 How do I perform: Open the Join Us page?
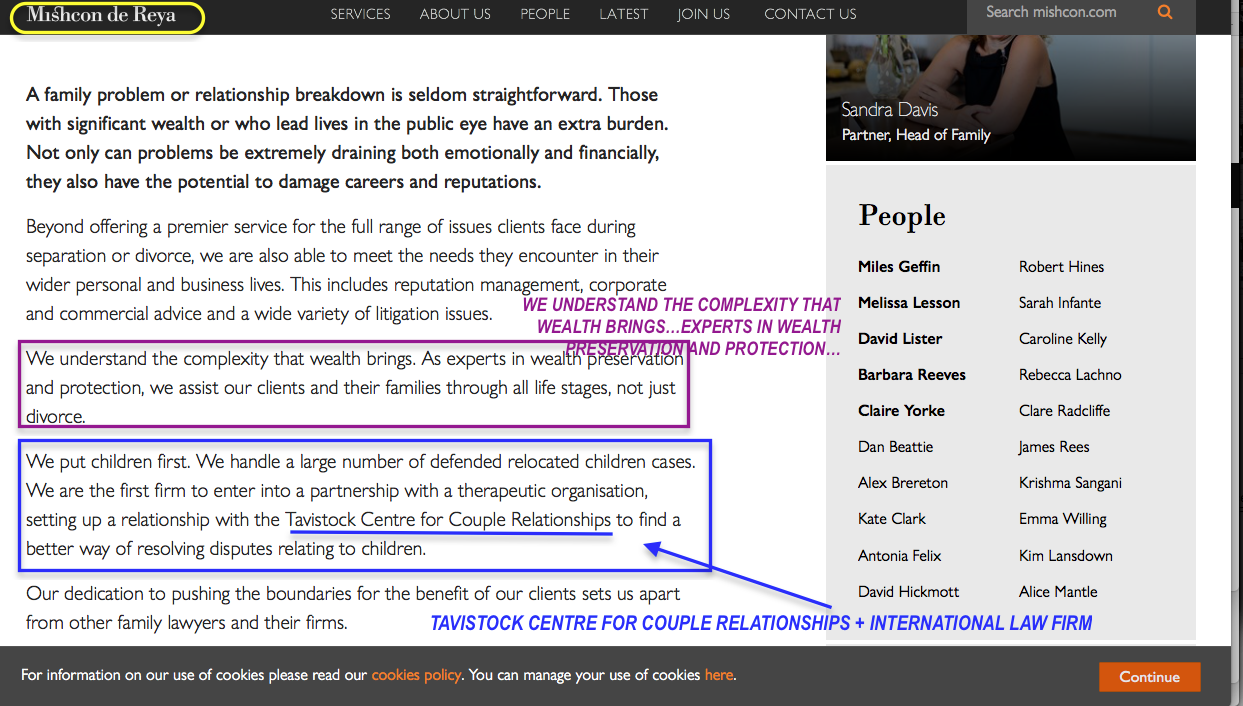click(703, 14)
